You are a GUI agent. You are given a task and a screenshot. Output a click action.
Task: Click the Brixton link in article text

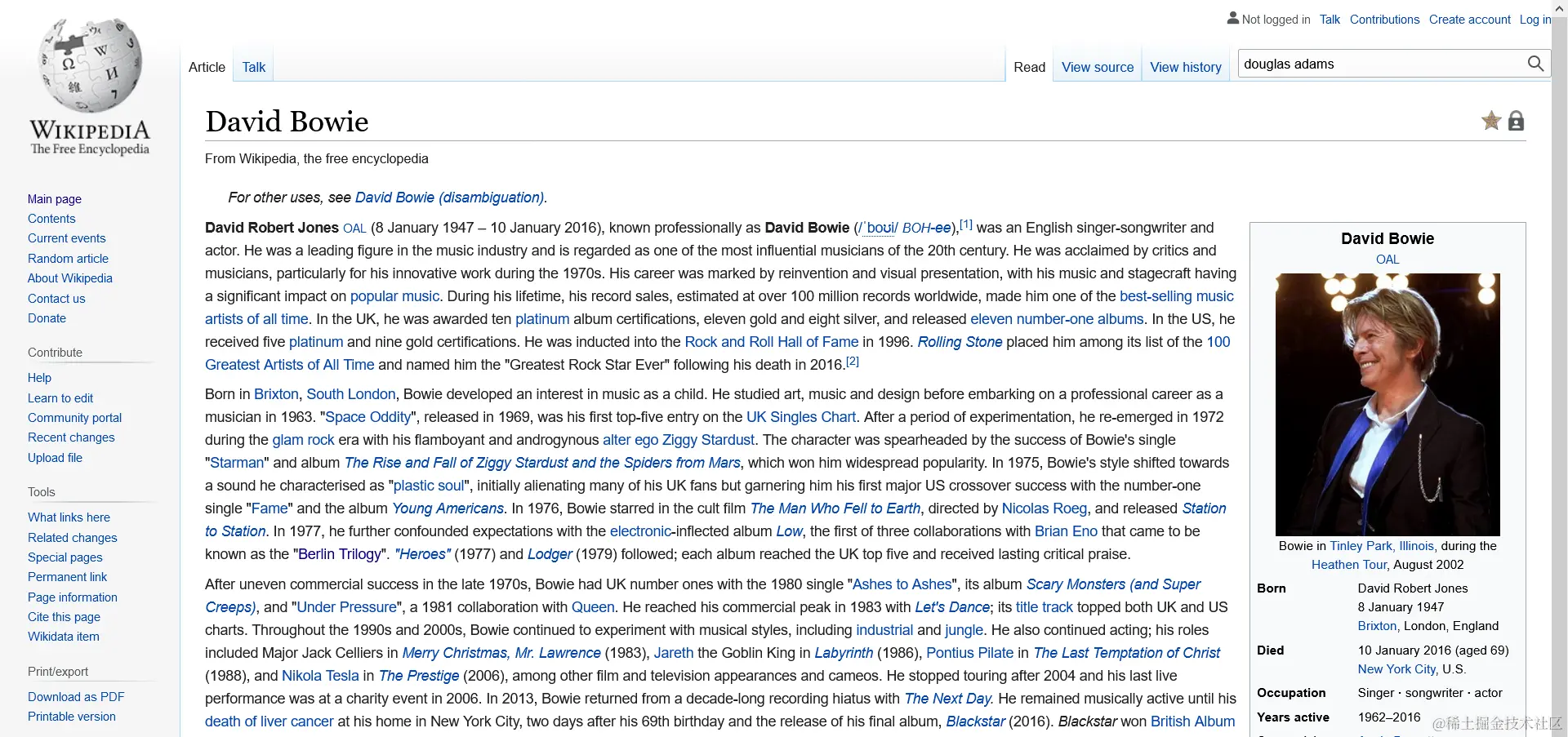pos(276,394)
